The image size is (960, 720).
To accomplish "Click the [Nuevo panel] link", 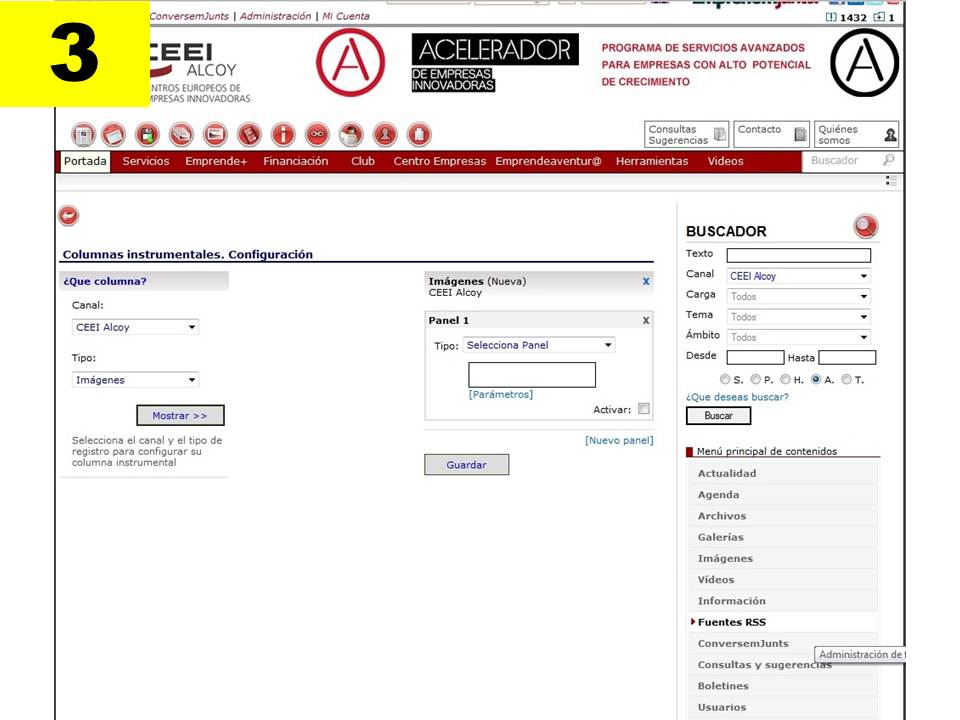I will [x=619, y=440].
